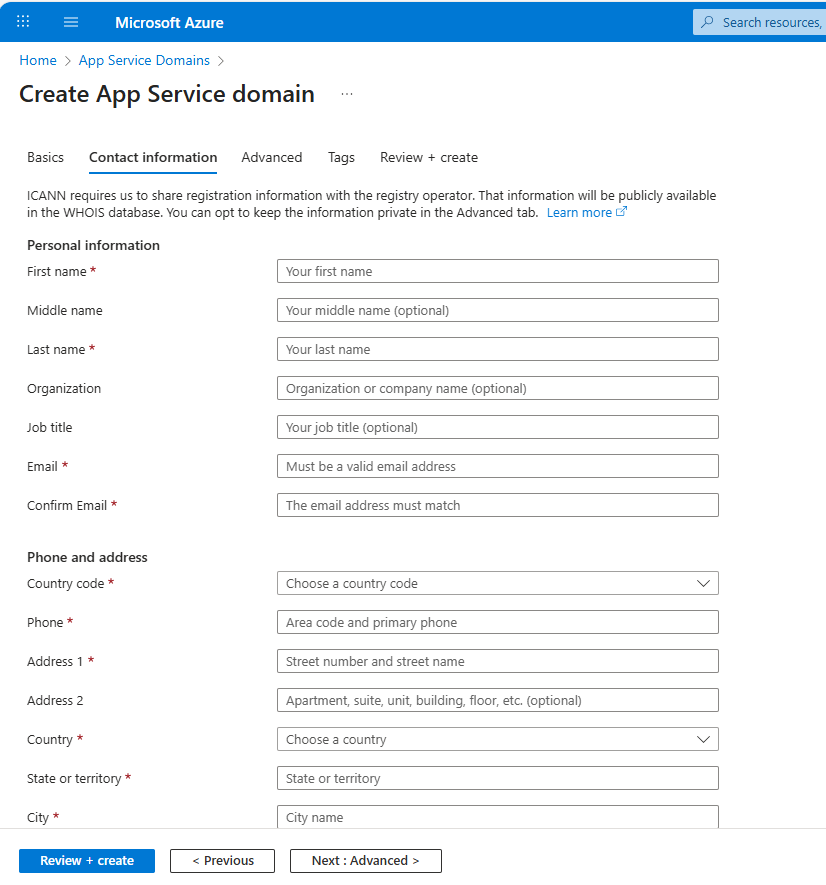This screenshot has height=885, width=826.
Task: Click the Phone and address heading
Action: click(x=87, y=558)
